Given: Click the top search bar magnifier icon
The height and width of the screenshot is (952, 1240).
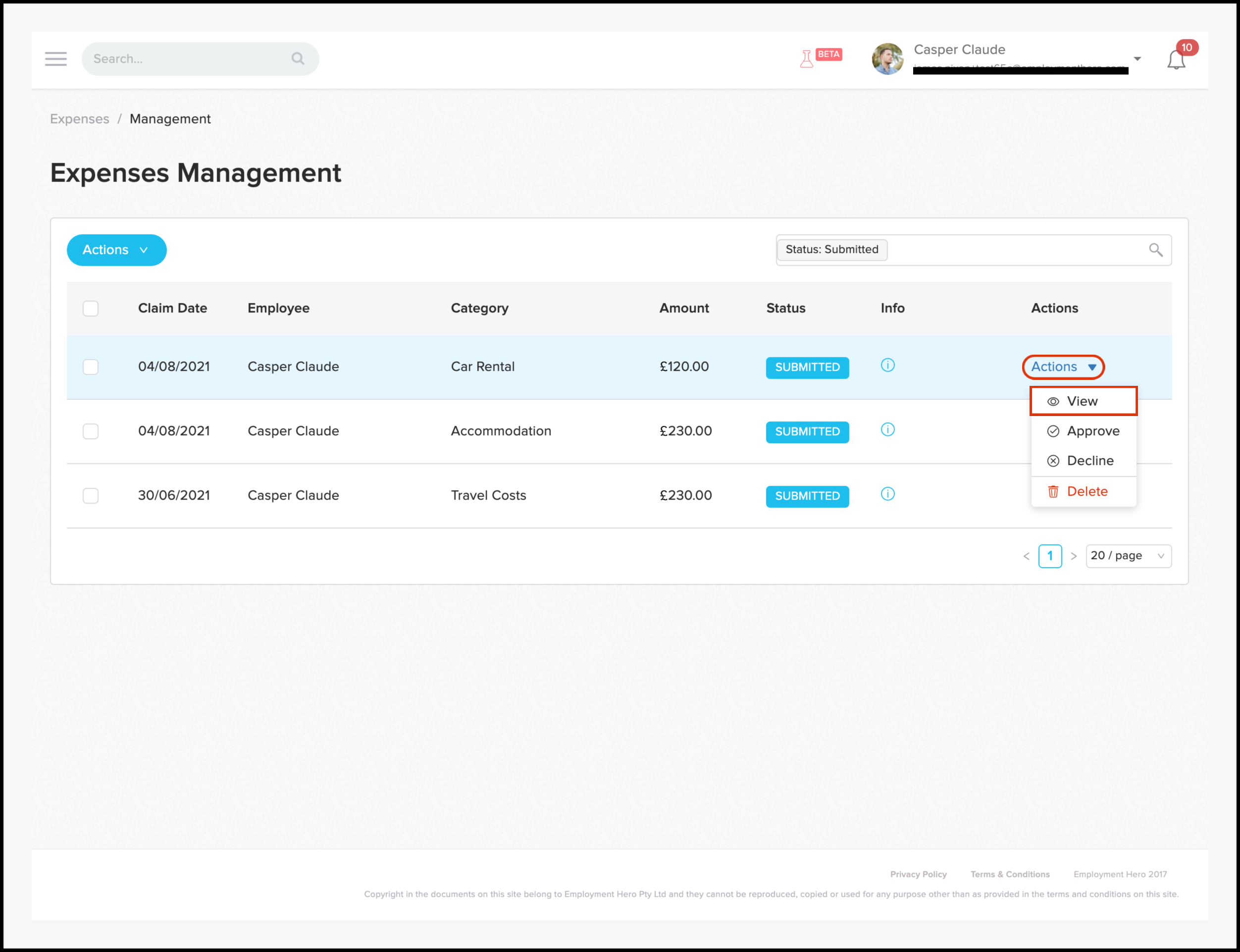Looking at the screenshot, I should [x=298, y=58].
